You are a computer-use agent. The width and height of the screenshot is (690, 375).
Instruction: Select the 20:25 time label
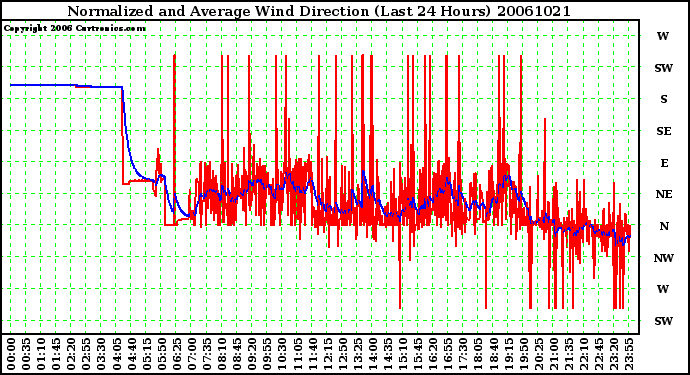click(538, 354)
